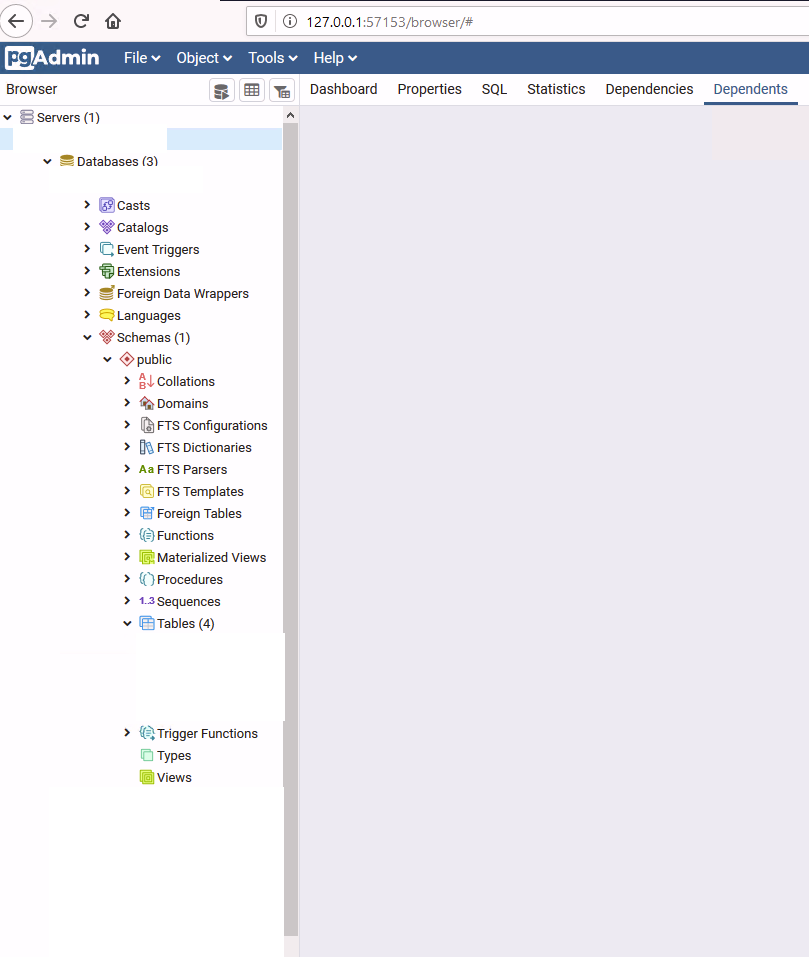Click the FTS Templates icon
The height and width of the screenshot is (957, 809).
[146, 491]
